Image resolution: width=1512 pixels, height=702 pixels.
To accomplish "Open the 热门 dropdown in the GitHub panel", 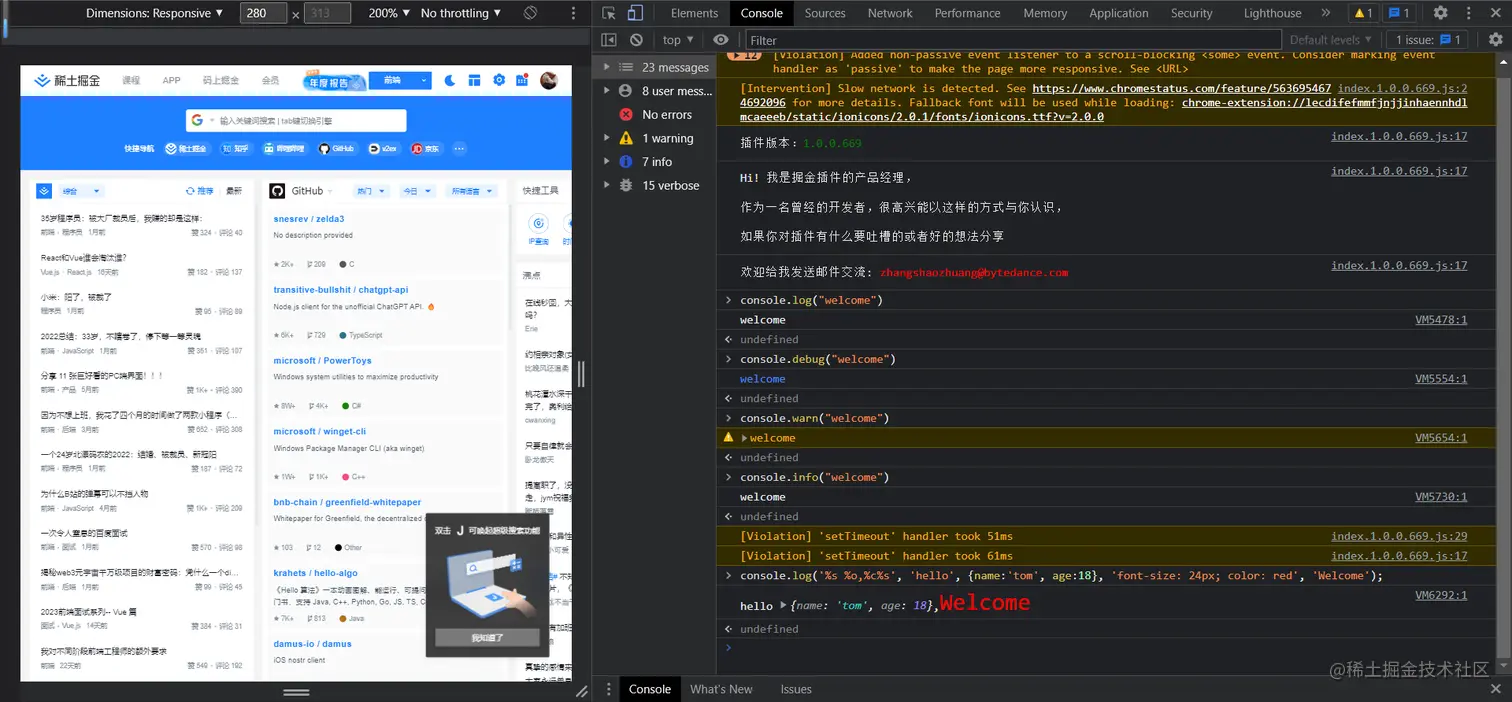I will point(370,191).
